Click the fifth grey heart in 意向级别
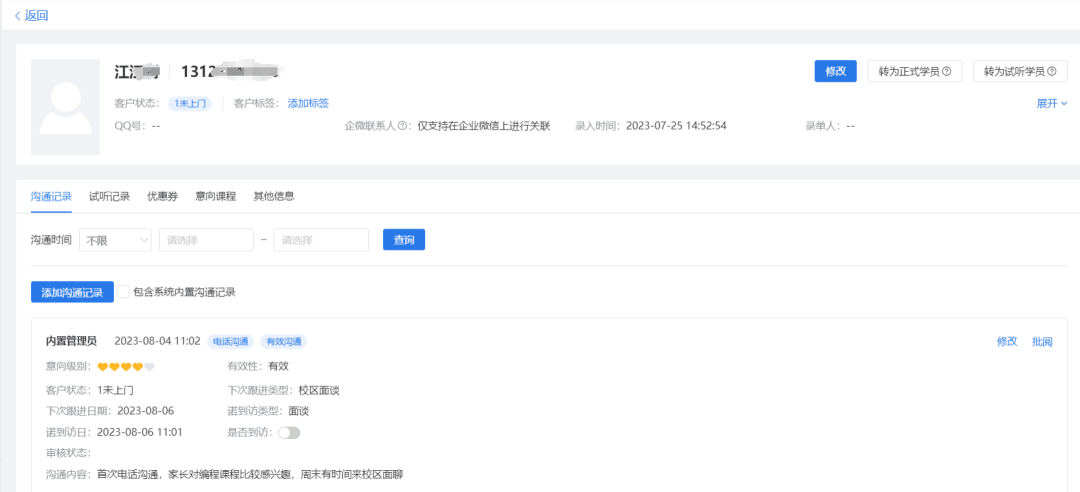1080x492 pixels. 150,367
